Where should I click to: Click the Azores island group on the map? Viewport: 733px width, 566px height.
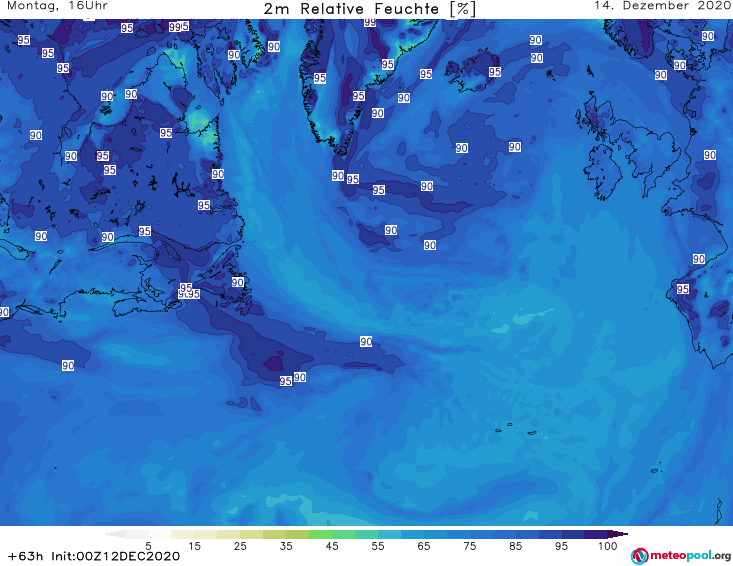pyautogui.click(x=517, y=429)
